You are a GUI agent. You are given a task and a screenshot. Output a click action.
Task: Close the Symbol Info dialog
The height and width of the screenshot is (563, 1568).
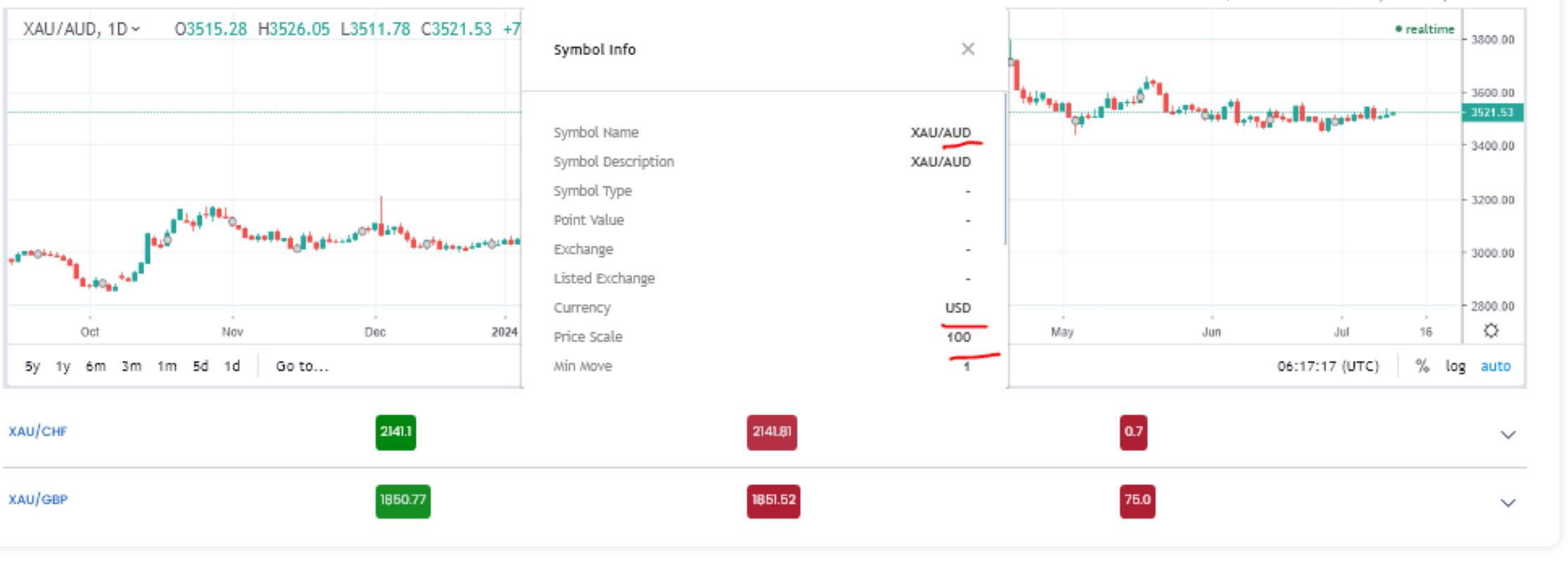(x=968, y=49)
